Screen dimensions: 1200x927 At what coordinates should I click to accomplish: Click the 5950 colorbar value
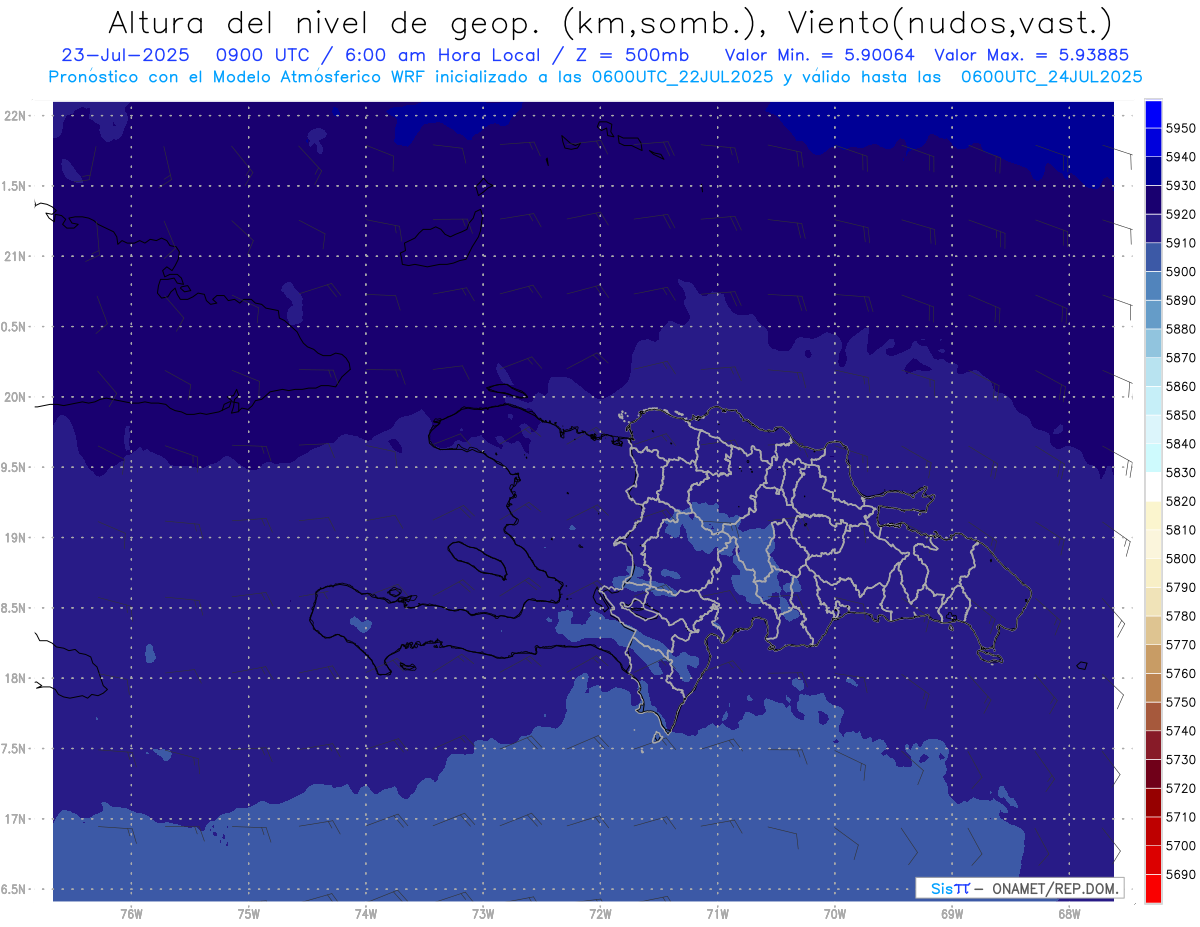pyautogui.click(x=1180, y=128)
